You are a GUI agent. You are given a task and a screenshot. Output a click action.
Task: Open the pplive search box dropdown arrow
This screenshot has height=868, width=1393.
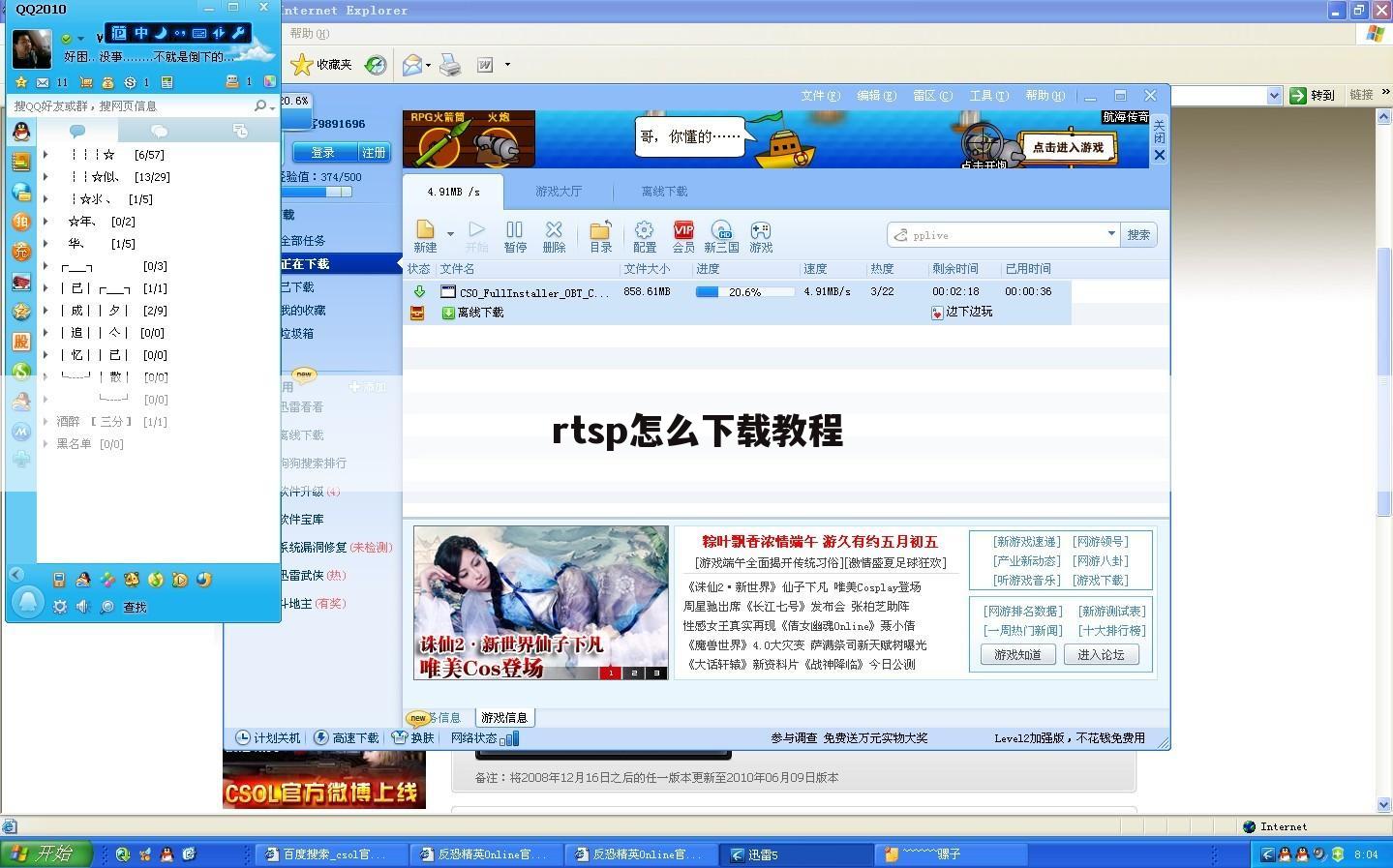(x=1111, y=234)
